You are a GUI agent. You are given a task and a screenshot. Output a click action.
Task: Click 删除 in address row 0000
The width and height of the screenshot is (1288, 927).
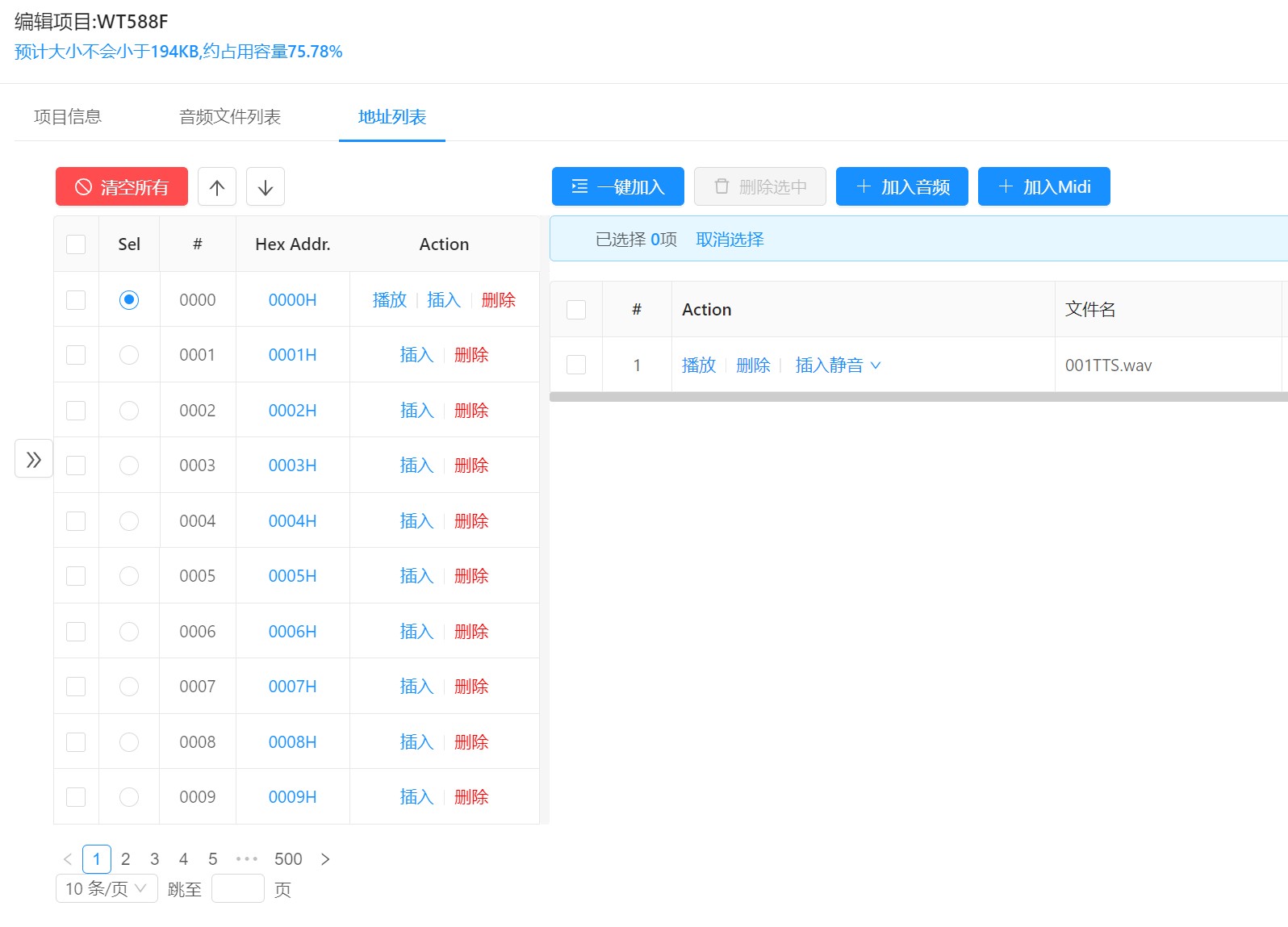pos(499,300)
